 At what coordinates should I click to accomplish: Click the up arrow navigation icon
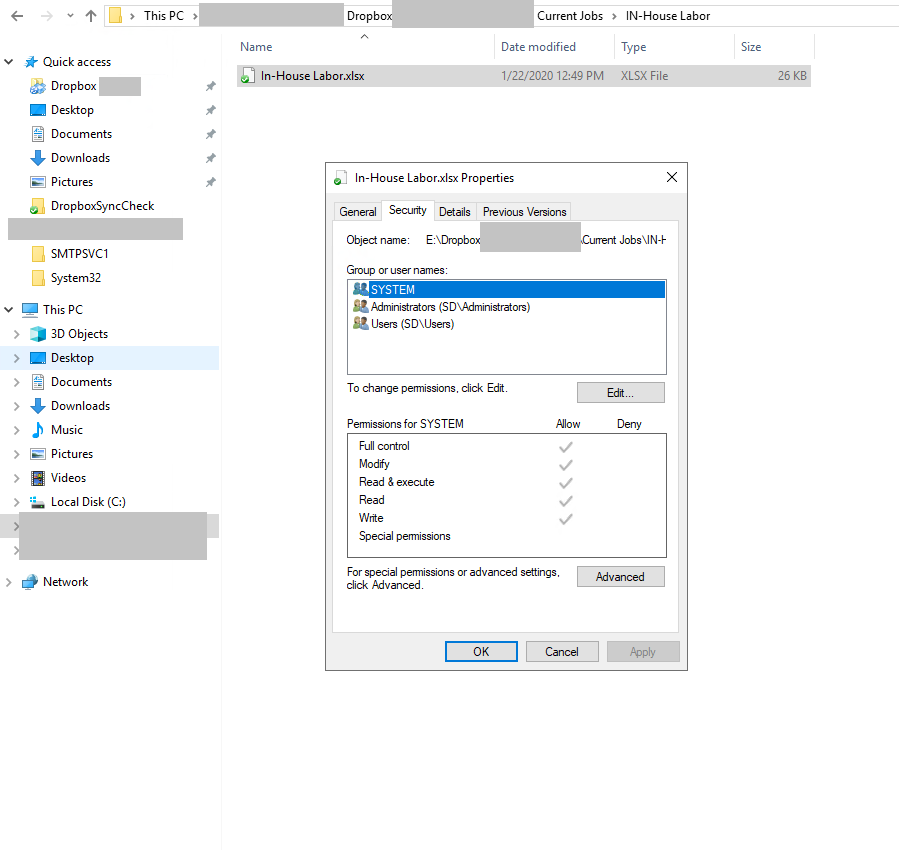tap(91, 15)
